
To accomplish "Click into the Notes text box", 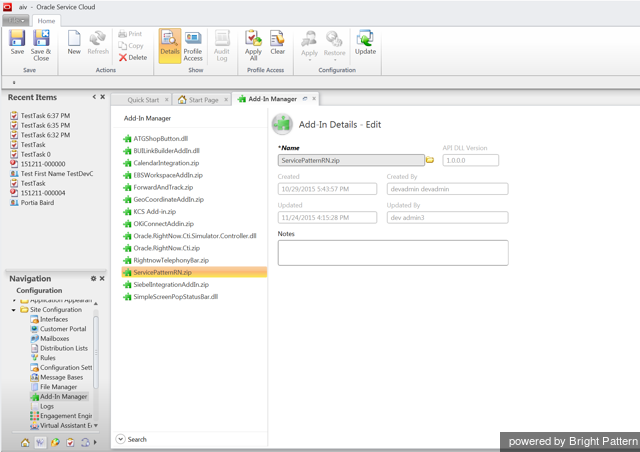I will [x=393, y=253].
